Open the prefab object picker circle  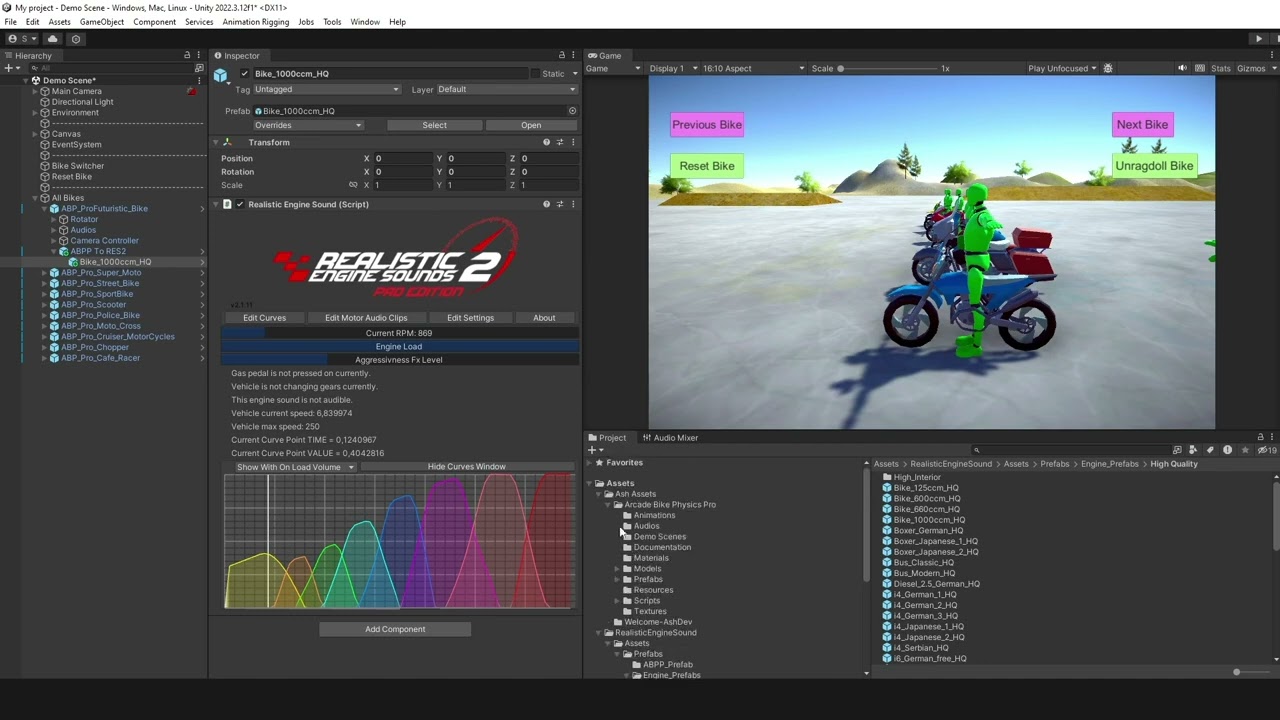pos(572,111)
